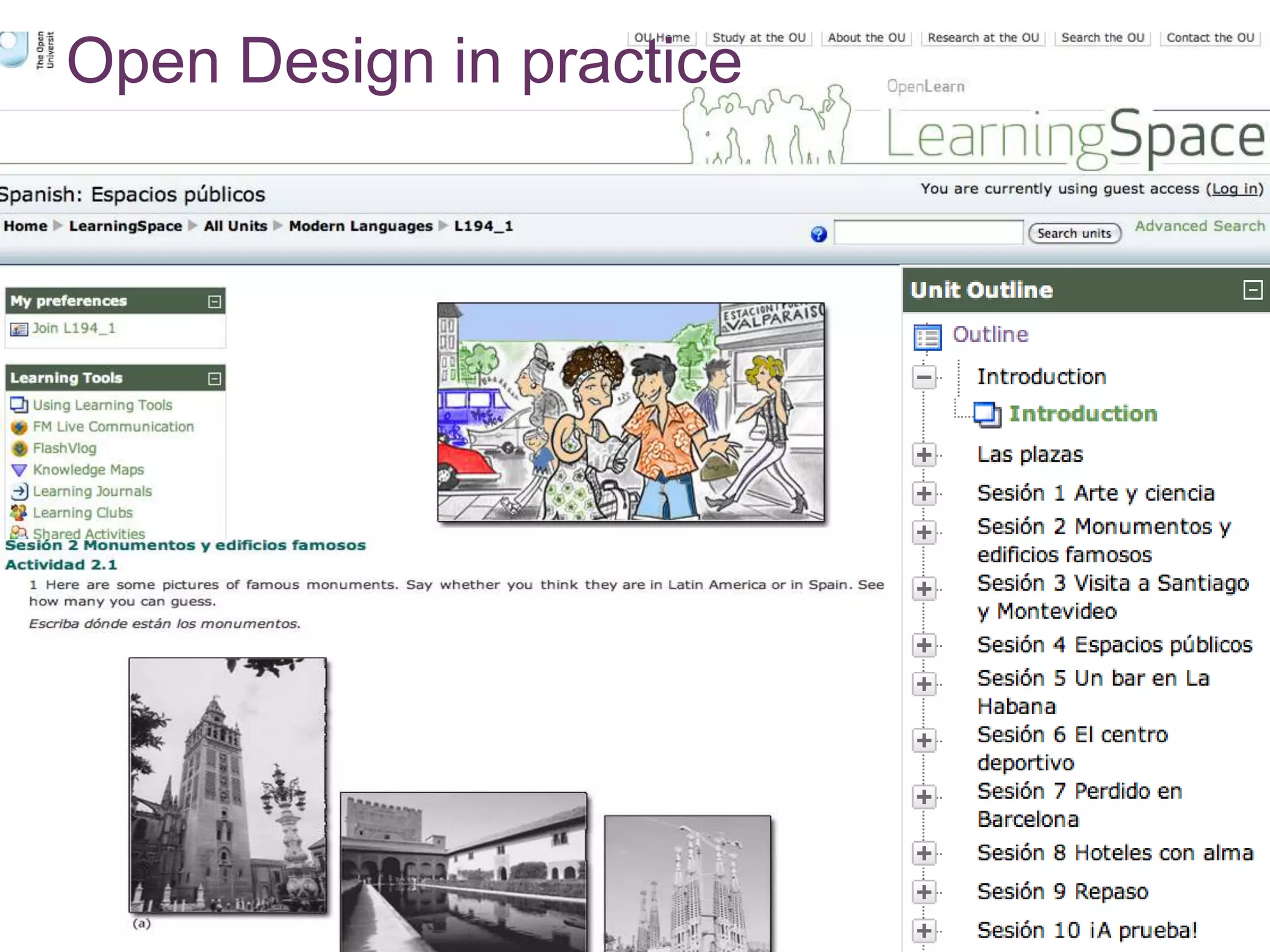
Task: Click the Using Learning Tools icon
Action: click(x=19, y=405)
